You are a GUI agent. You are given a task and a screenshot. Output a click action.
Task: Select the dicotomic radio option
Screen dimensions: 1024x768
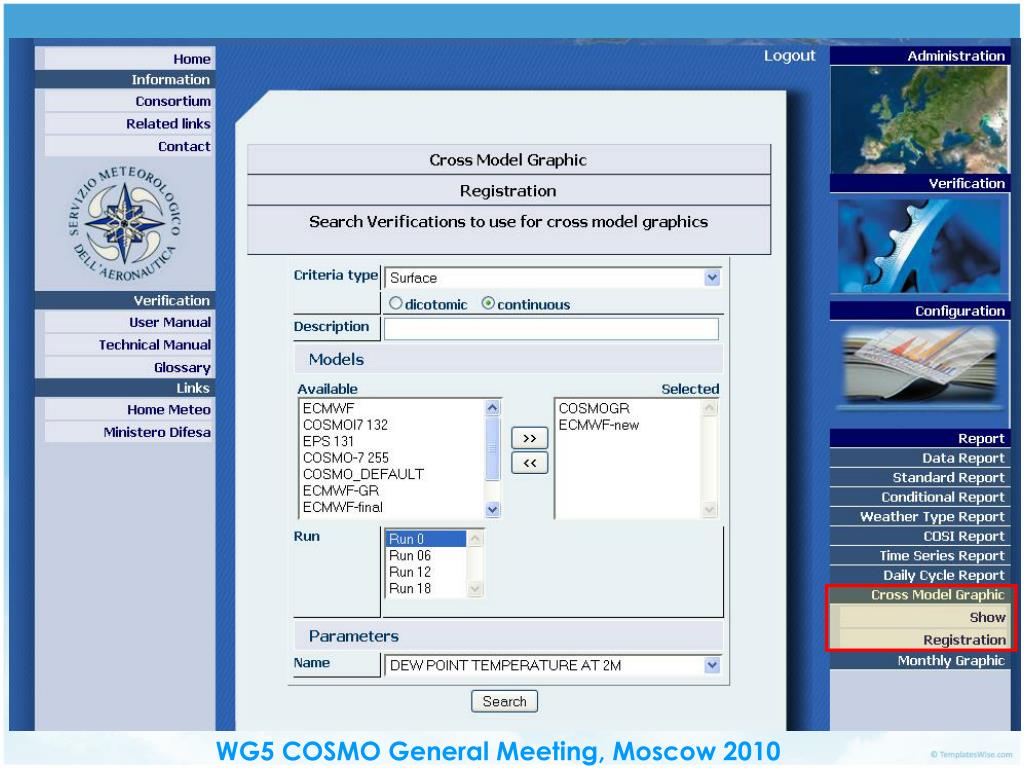pyautogui.click(x=396, y=303)
